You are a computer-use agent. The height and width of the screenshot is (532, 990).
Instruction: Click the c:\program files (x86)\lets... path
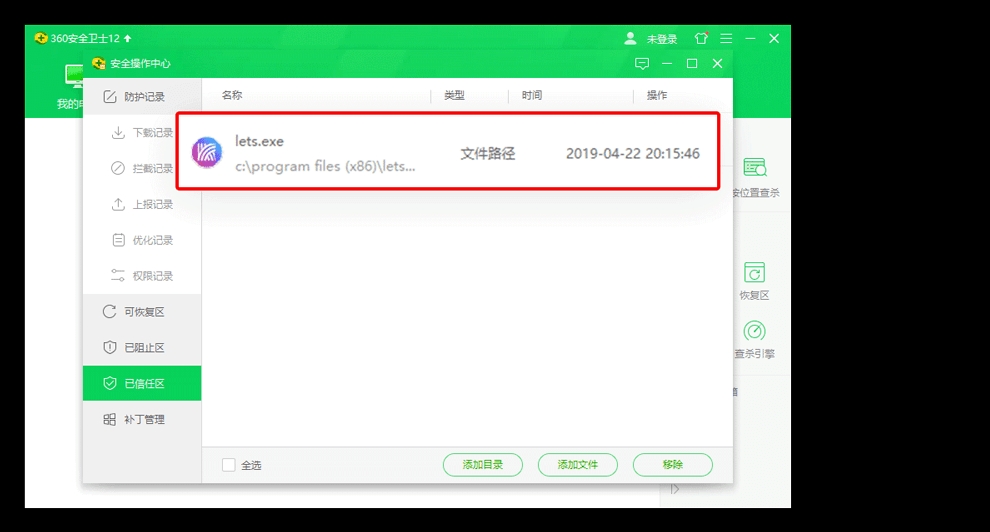click(x=325, y=167)
